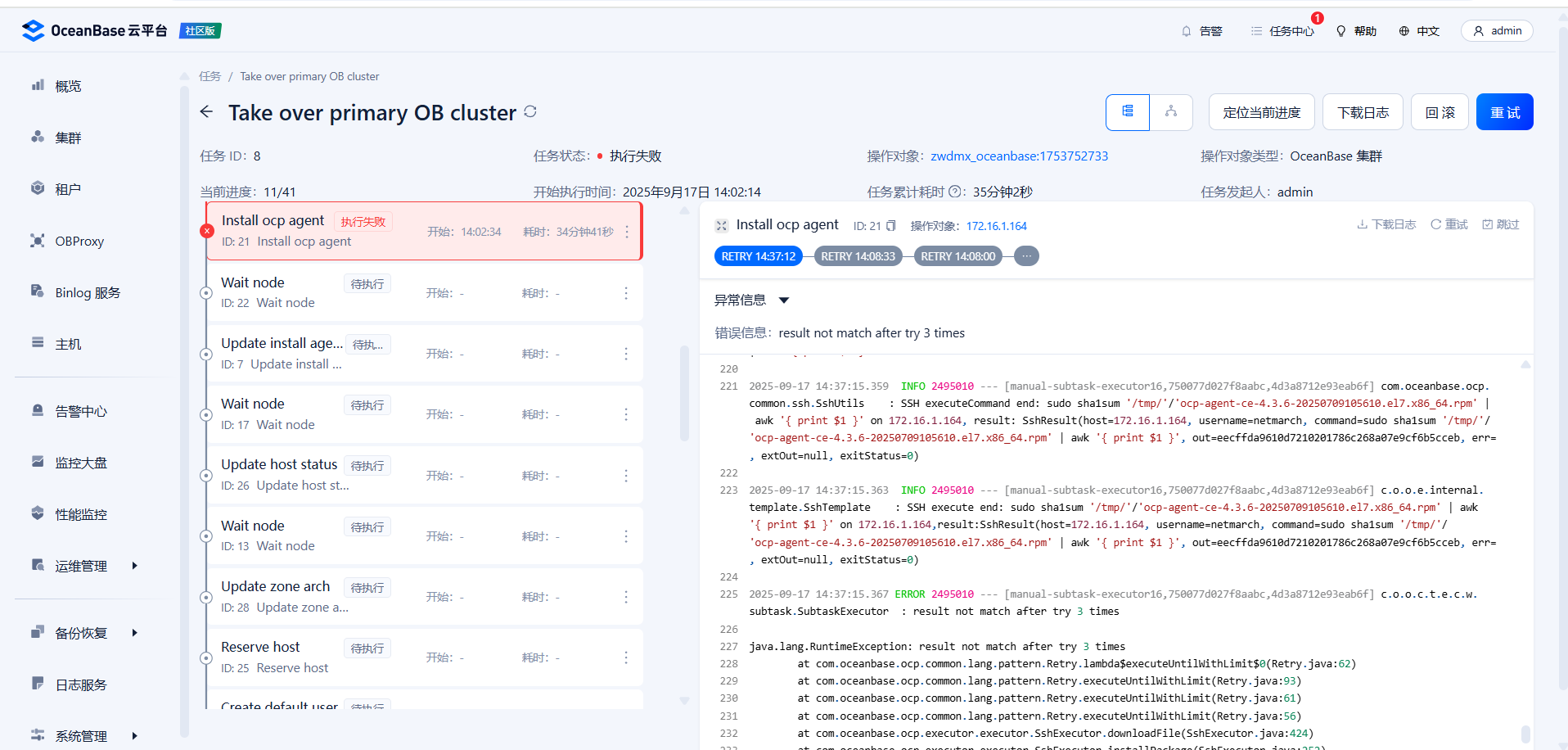Open the zwdmx_oceanbase:1753752733 cluster link

[1019, 156]
